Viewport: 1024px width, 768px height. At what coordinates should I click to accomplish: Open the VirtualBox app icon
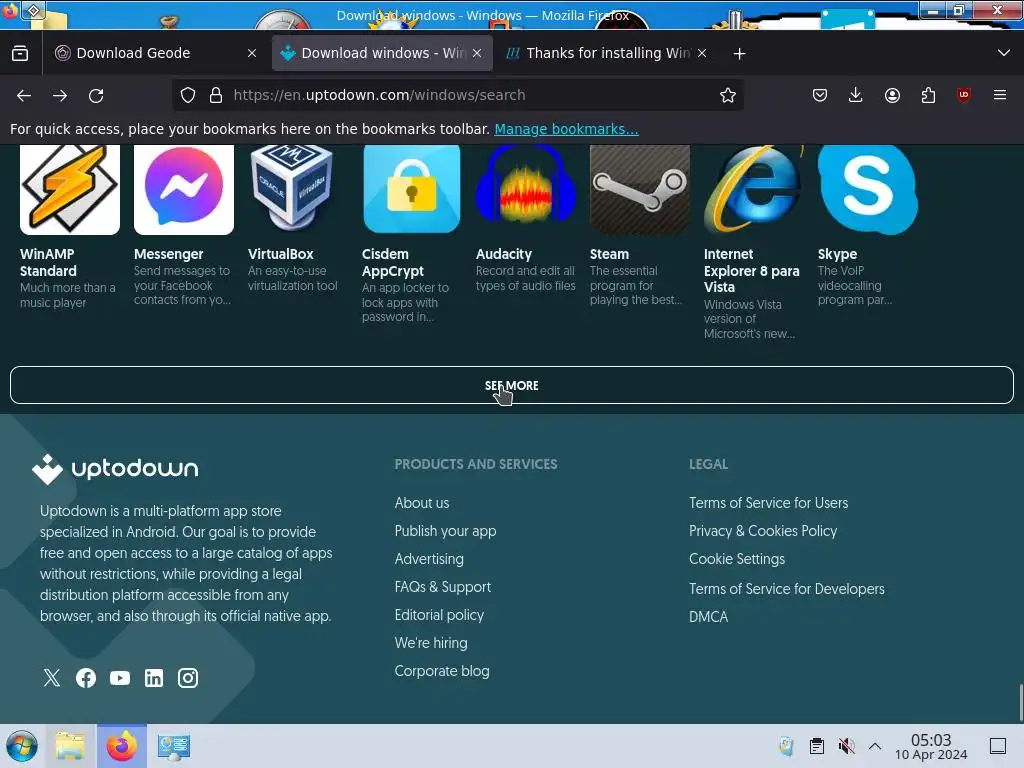(x=291, y=188)
